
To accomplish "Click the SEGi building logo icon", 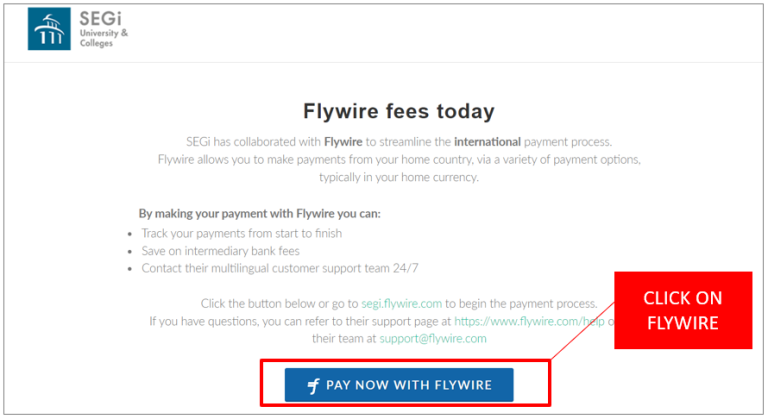I will pyautogui.click(x=49, y=29).
